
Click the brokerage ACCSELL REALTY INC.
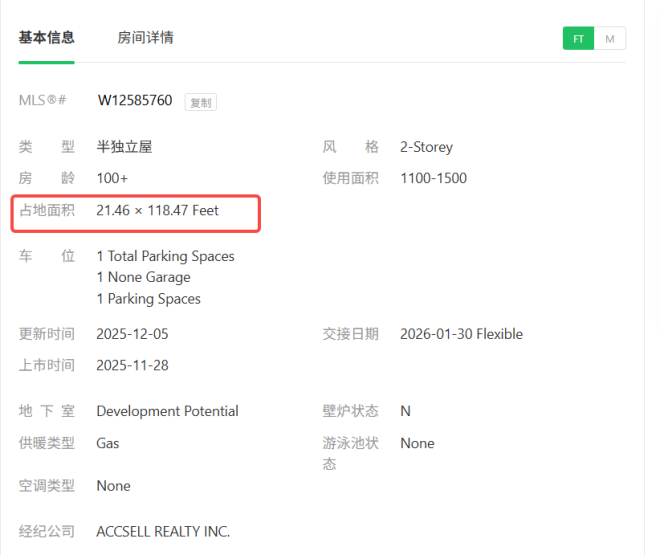point(163,531)
